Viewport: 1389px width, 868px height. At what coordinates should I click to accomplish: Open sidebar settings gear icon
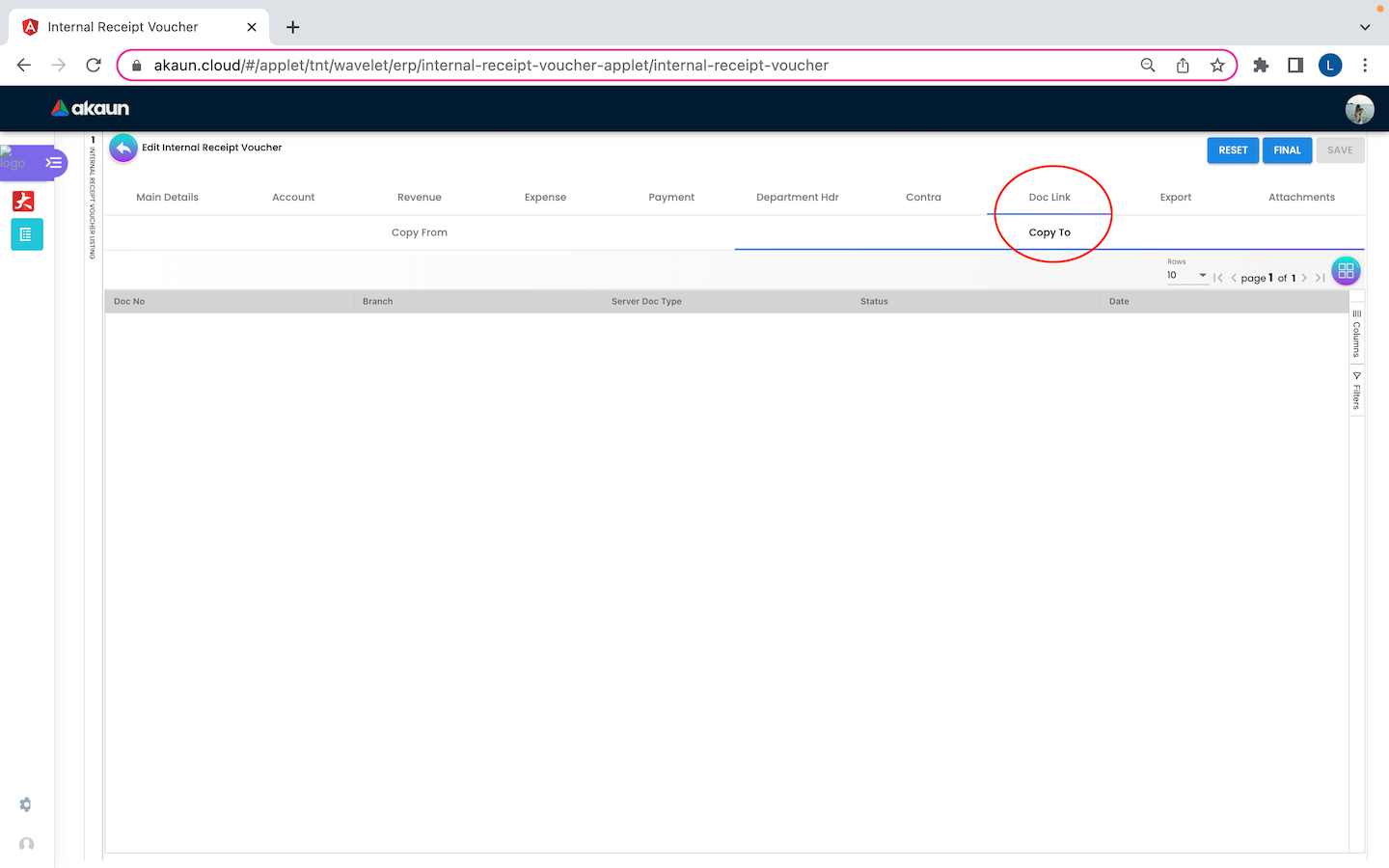click(x=25, y=804)
